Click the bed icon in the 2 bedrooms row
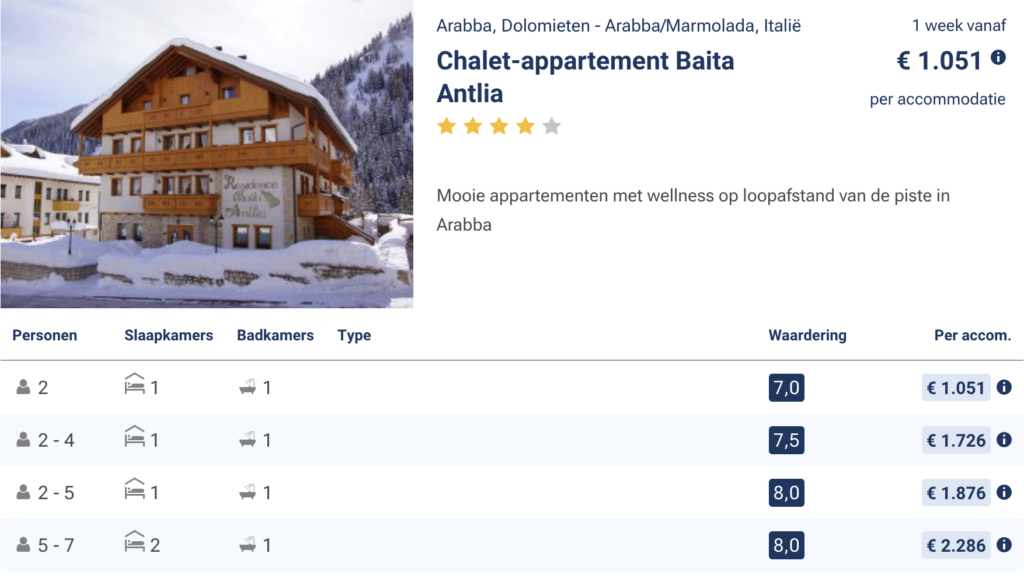The image size is (1024, 578). point(135,544)
